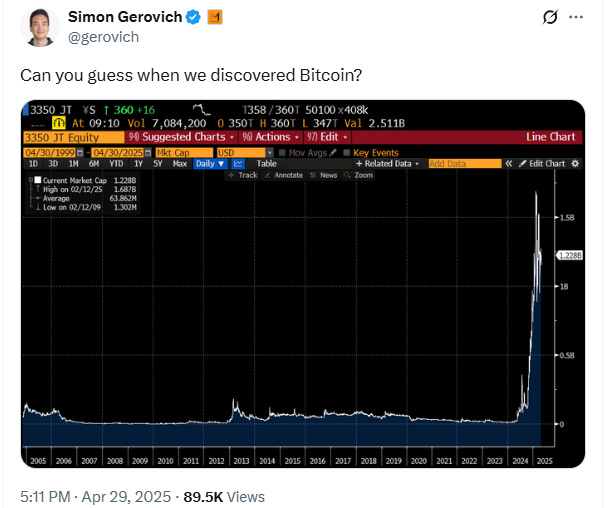The height and width of the screenshot is (508, 605).
Task: Click the Line Chart label
Action: [x=550, y=137]
